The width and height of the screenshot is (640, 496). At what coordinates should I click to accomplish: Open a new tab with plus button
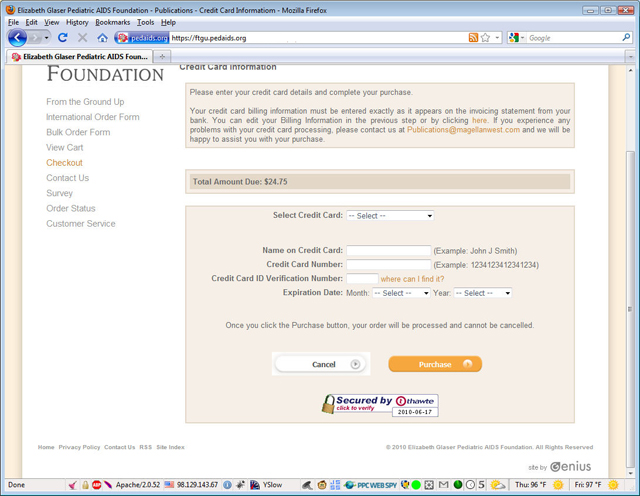[x=162, y=57]
